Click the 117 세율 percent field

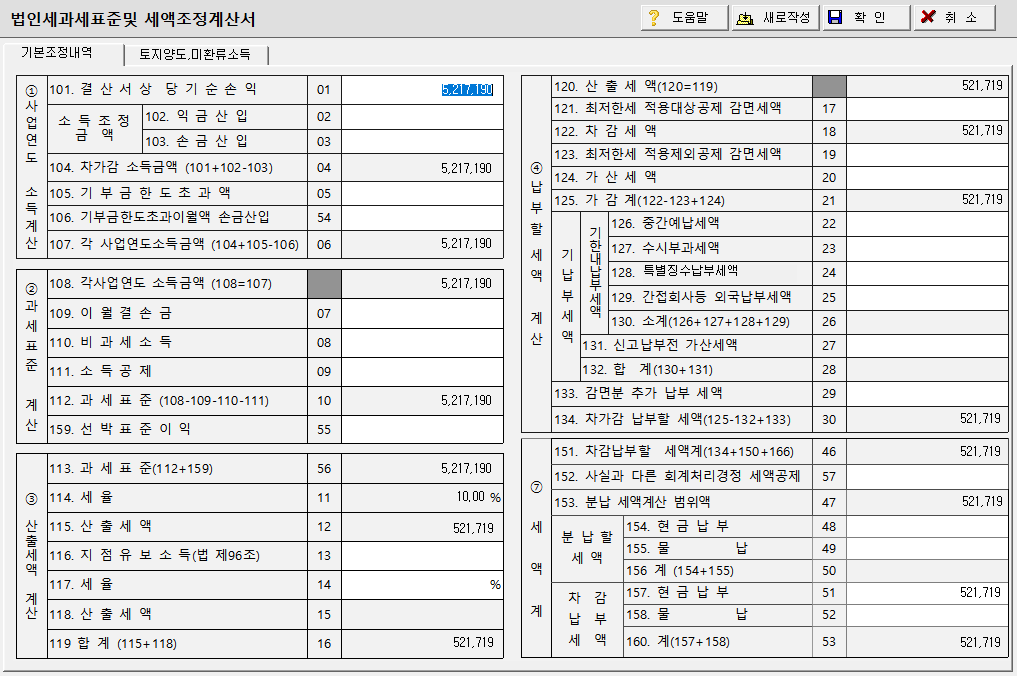422,585
